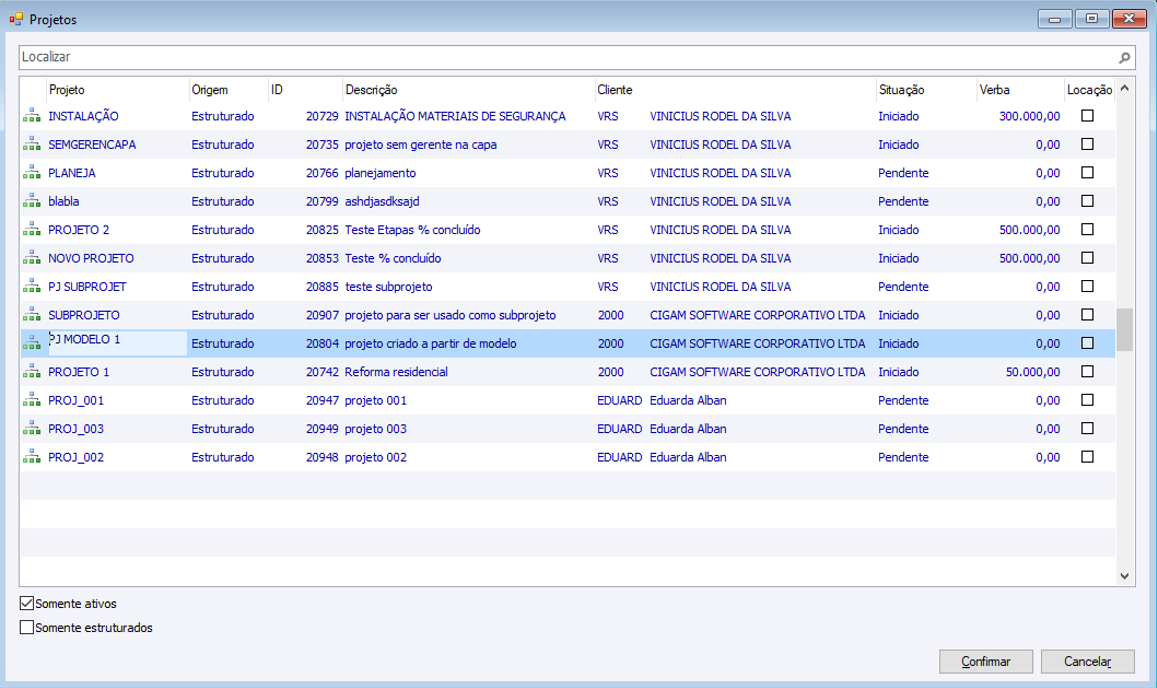
Task: Click the project icon for SEMGERENCAPA row
Action: tap(32, 145)
